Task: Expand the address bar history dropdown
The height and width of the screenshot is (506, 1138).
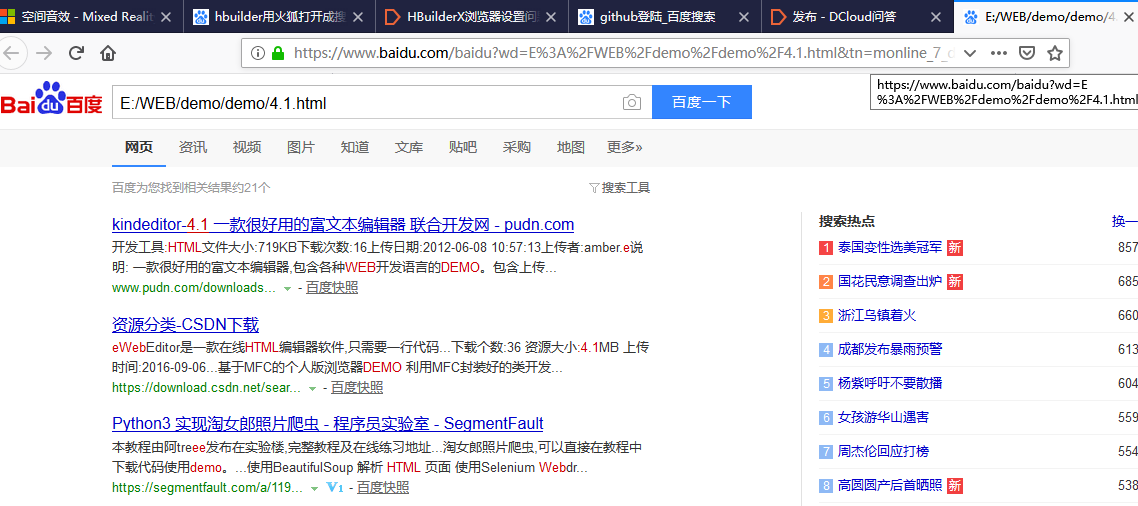Action: tap(970, 53)
